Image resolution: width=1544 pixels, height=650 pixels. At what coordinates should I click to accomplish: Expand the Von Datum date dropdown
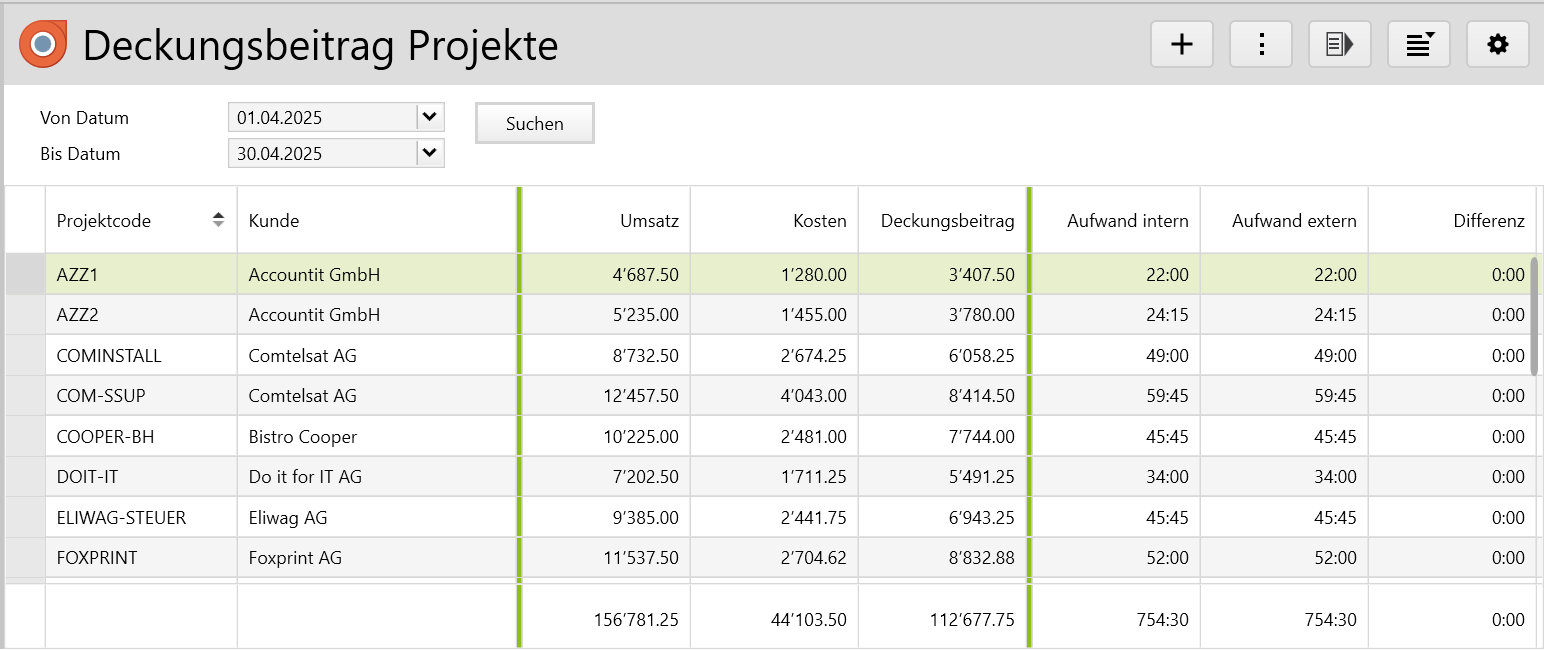[x=430, y=118]
